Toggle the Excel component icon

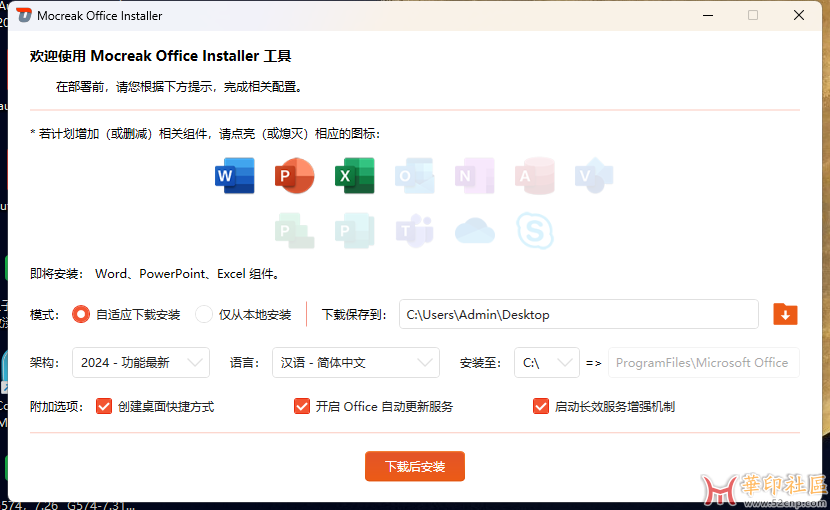click(355, 176)
